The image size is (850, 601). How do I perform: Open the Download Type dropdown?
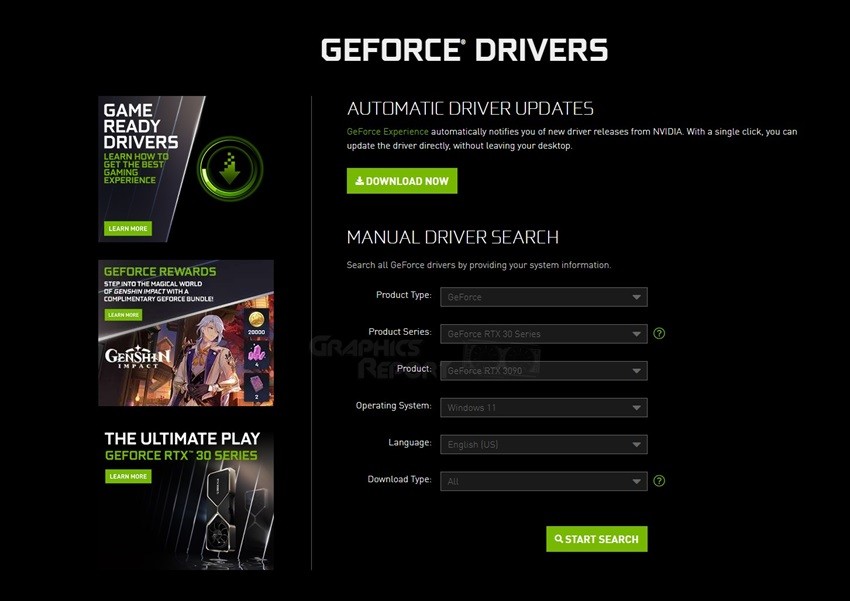(544, 481)
